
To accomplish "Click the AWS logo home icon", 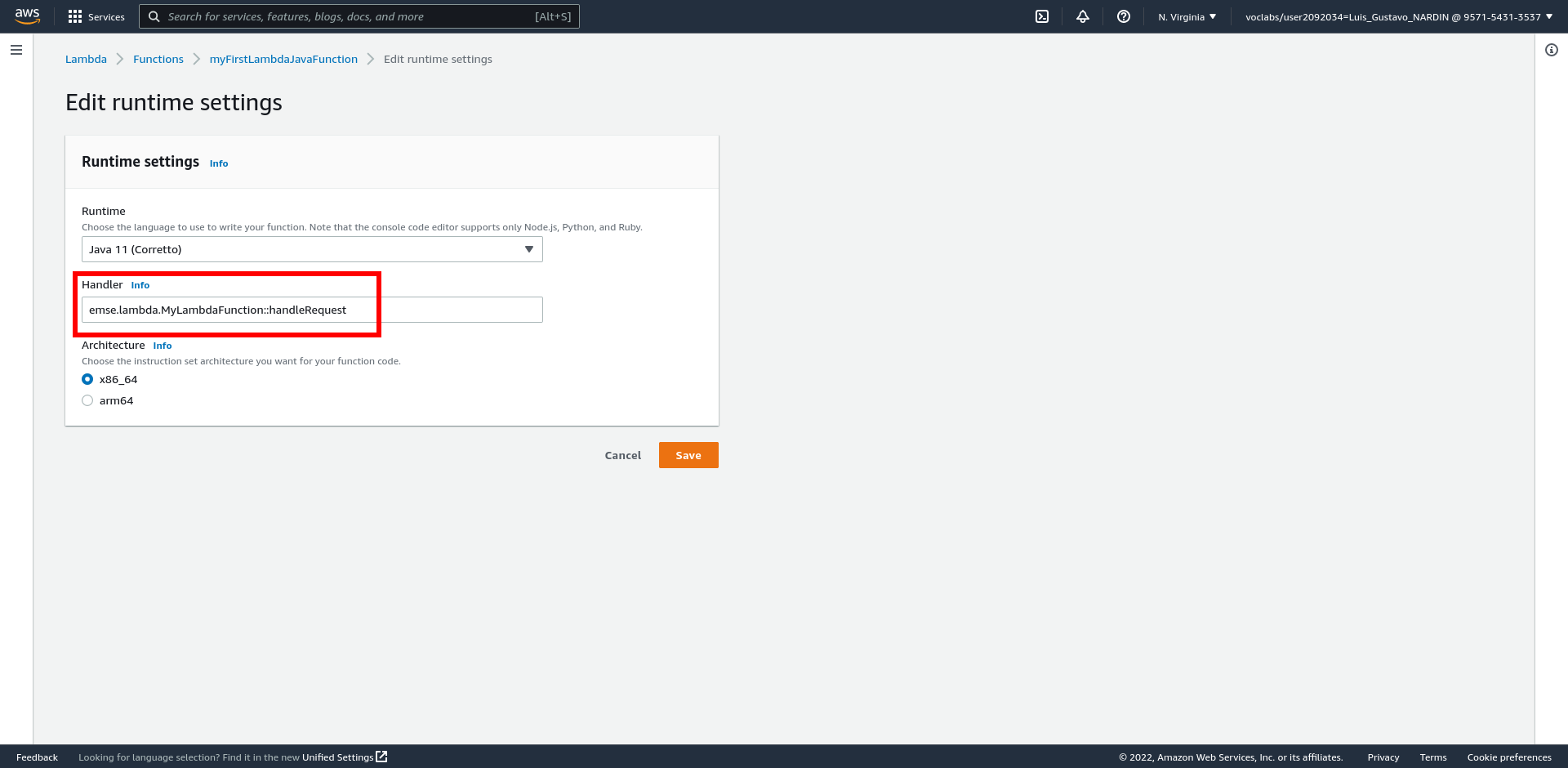I will [27, 16].
